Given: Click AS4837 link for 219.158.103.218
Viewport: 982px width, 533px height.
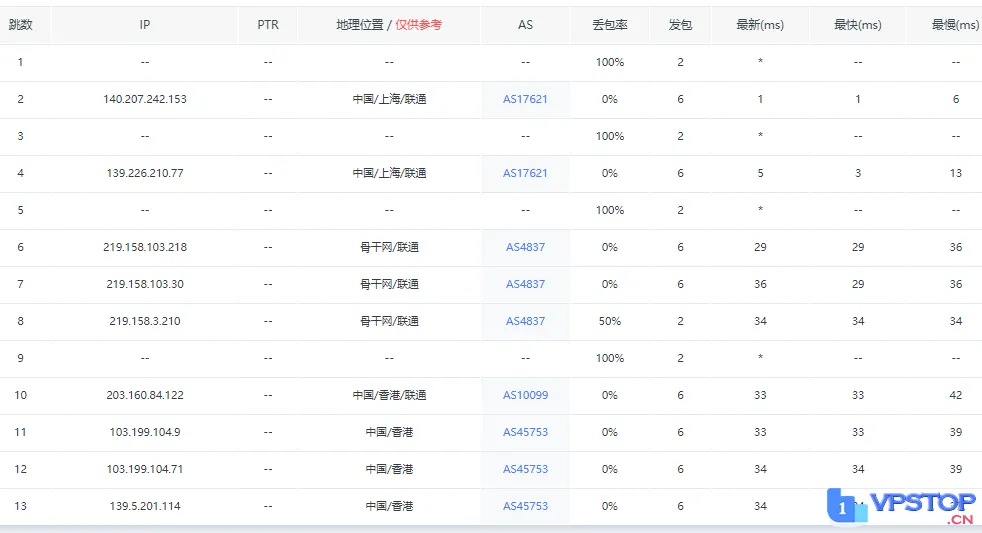Looking at the screenshot, I should click(x=525, y=247).
